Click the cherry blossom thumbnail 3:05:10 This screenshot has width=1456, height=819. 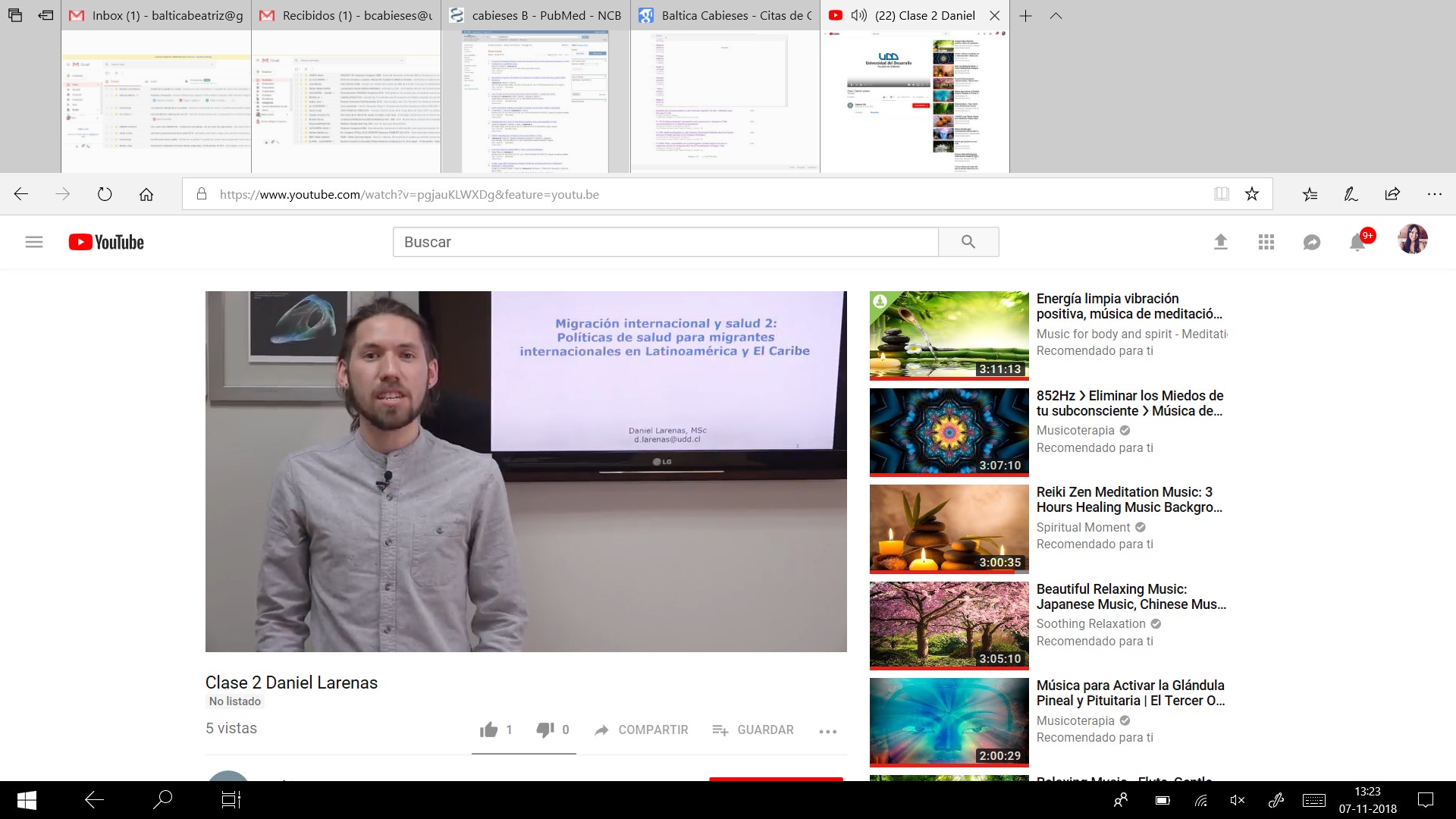(949, 626)
